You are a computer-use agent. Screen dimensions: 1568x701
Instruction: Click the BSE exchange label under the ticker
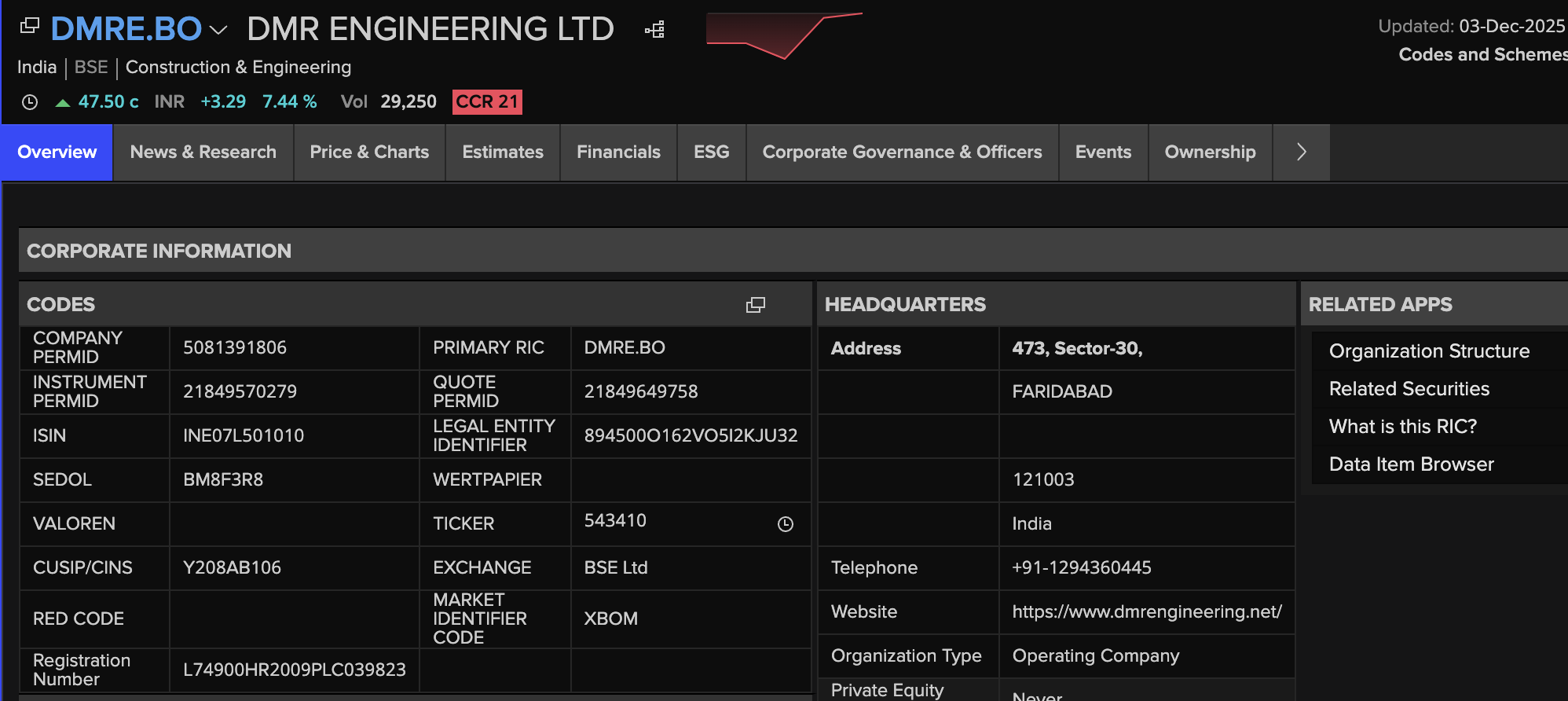91,68
